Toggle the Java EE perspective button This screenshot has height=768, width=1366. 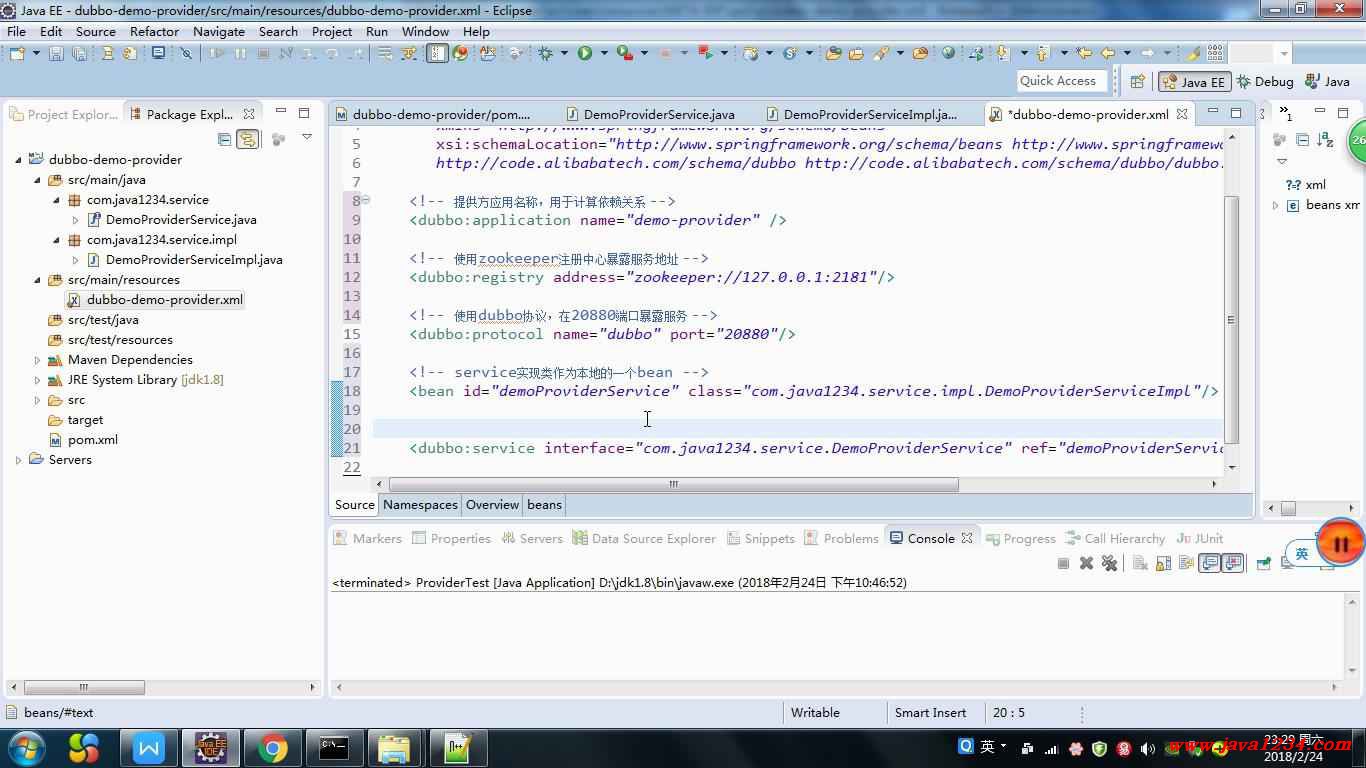(1194, 82)
